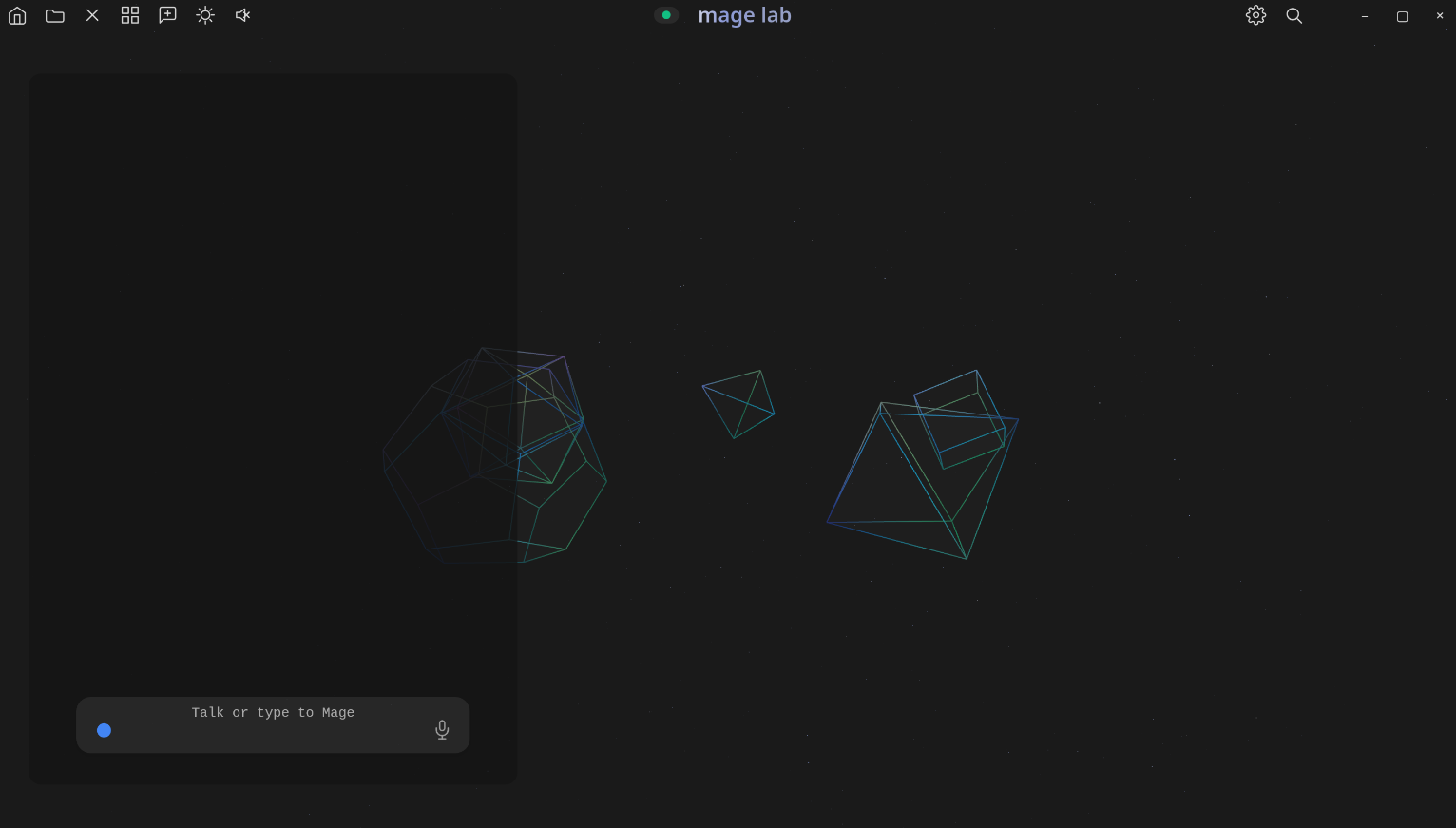1456x828 pixels.
Task: Click the mage lab title
Action: click(744, 15)
